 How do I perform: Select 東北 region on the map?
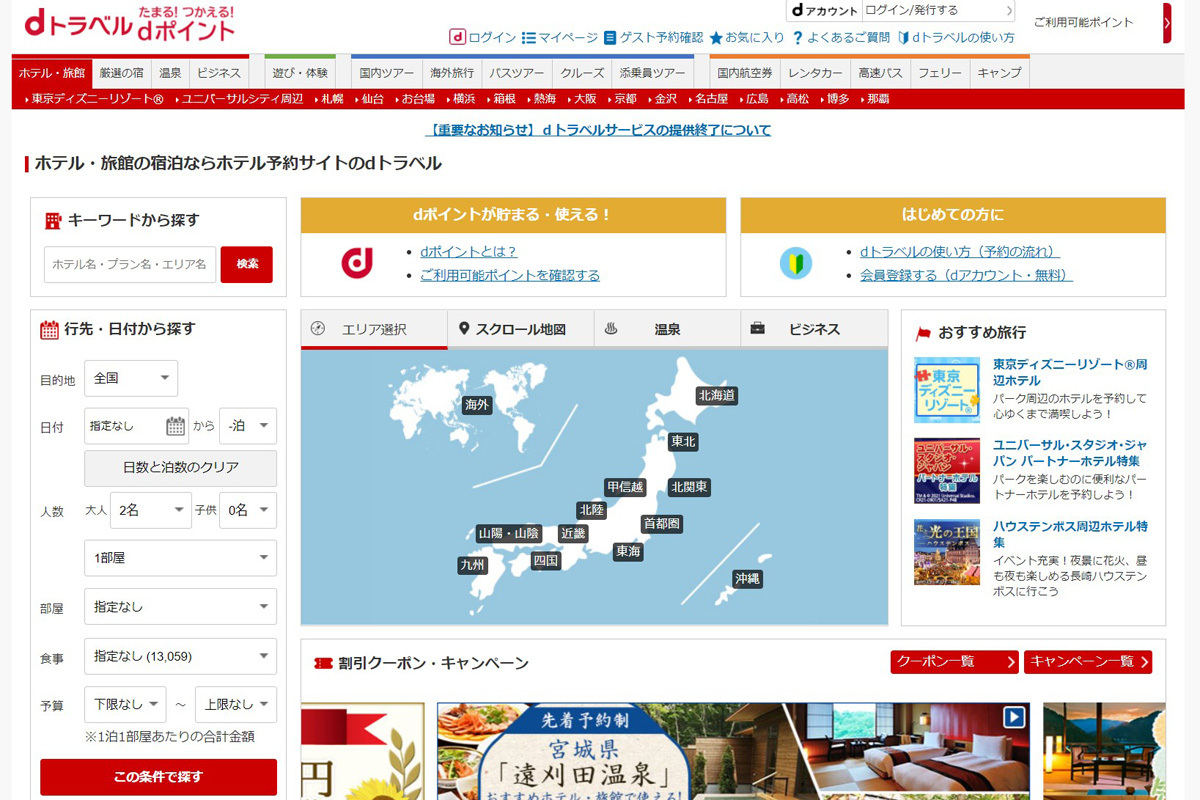tap(683, 441)
